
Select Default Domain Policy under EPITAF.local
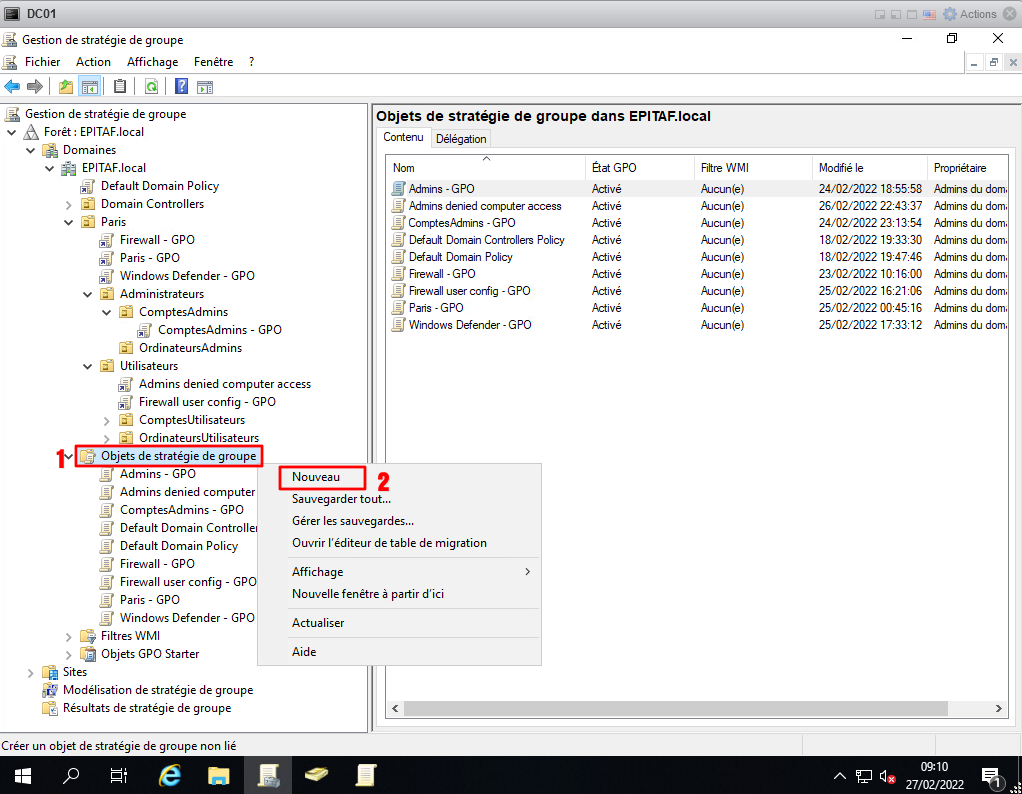click(x=159, y=186)
